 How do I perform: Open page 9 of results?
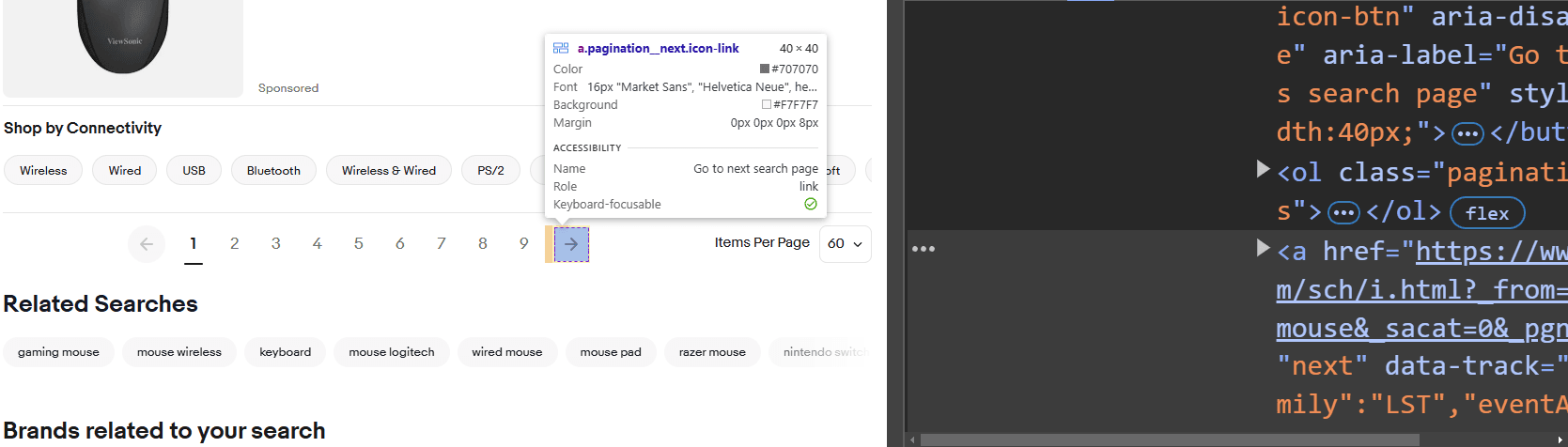point(524,244)
